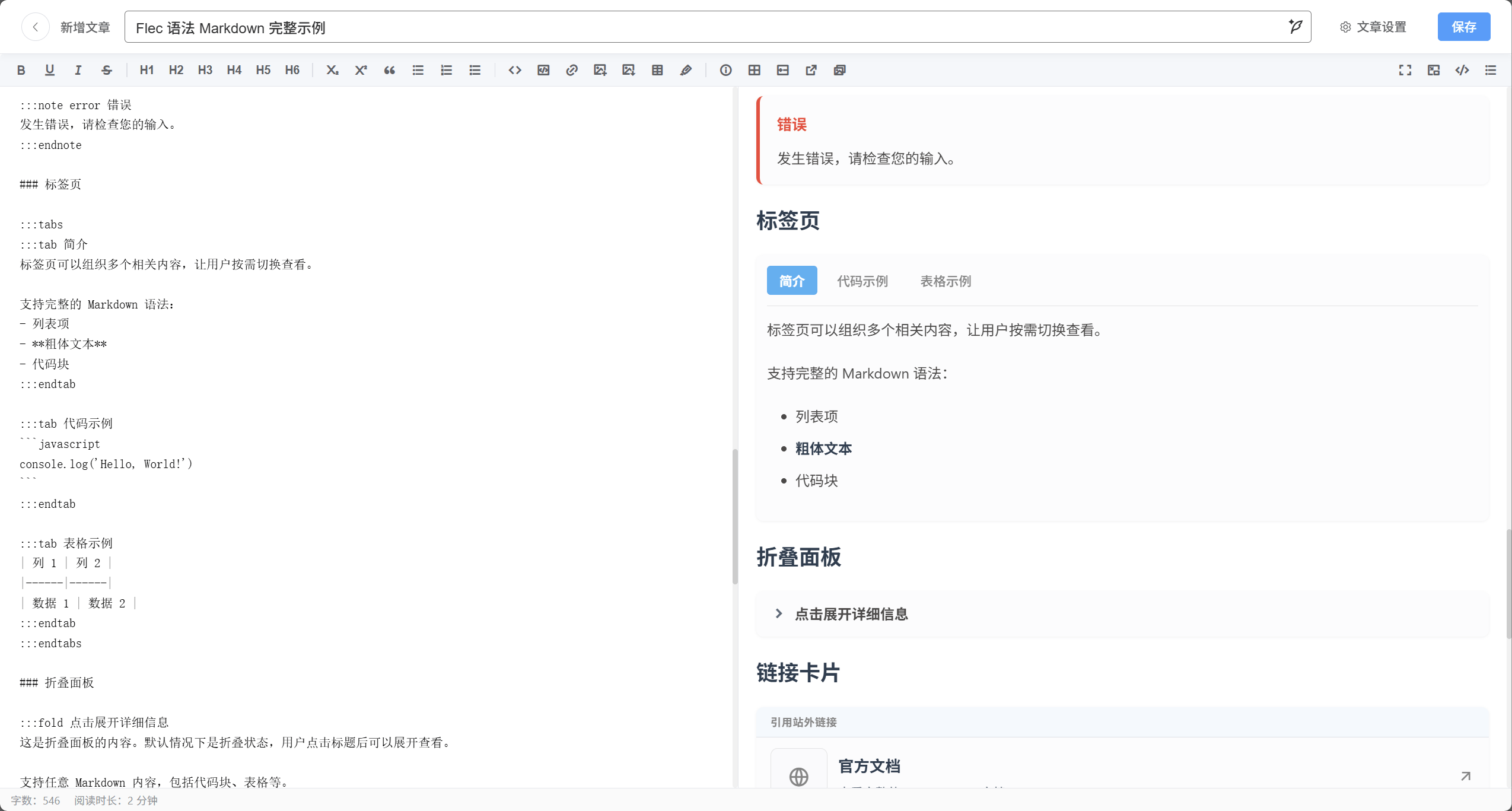The height and width of the screenshot is (811, 1512).
Task: Save the article with 保存 button
Action: point(1464,27)
